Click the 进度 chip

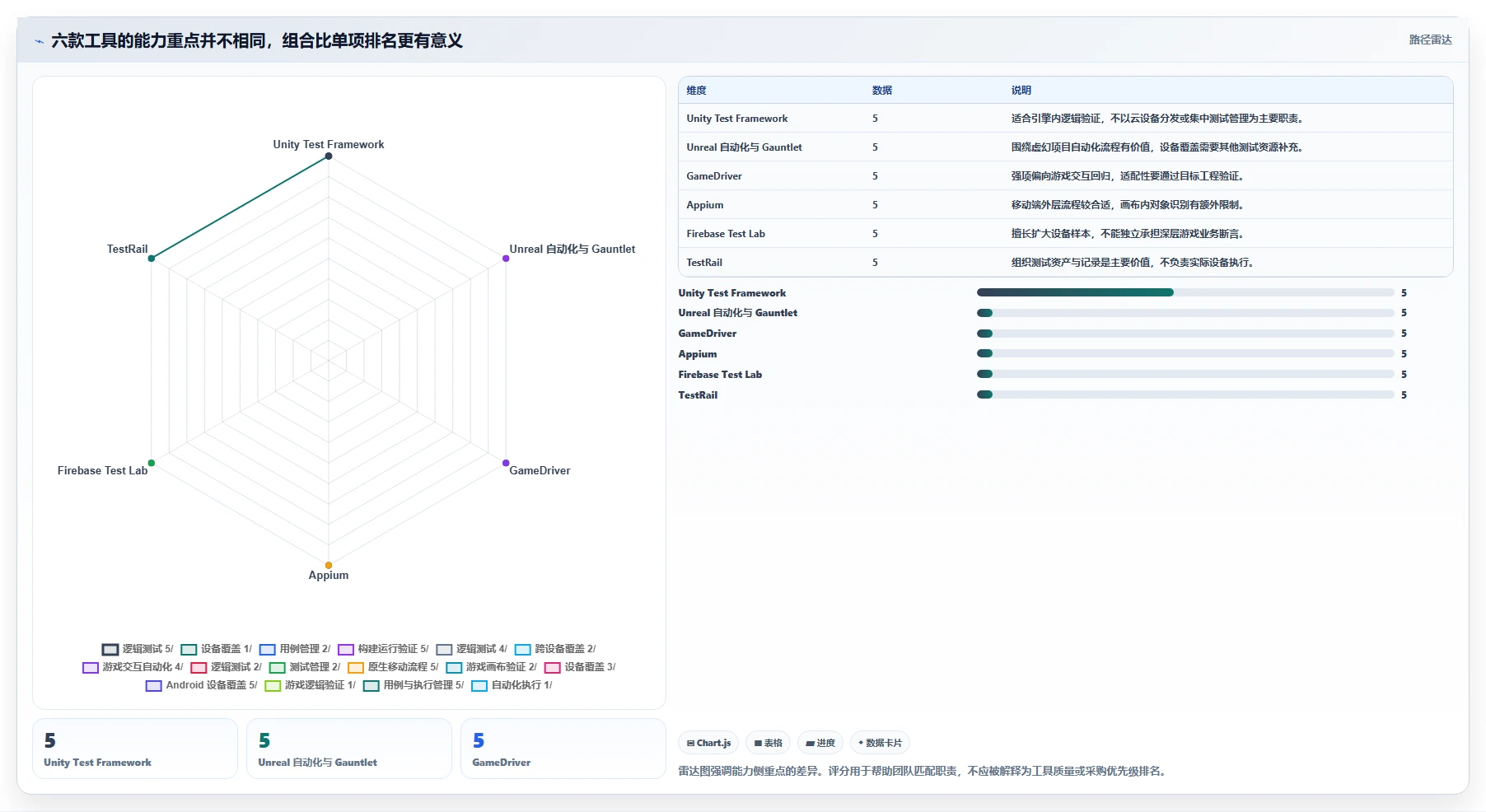820,743
